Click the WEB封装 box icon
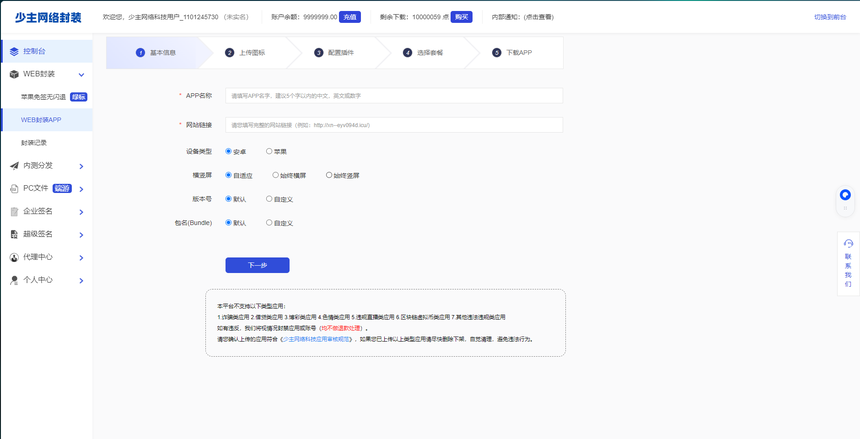Image resolution: width=860 pixels, height=439 pixels. point(13,74)
